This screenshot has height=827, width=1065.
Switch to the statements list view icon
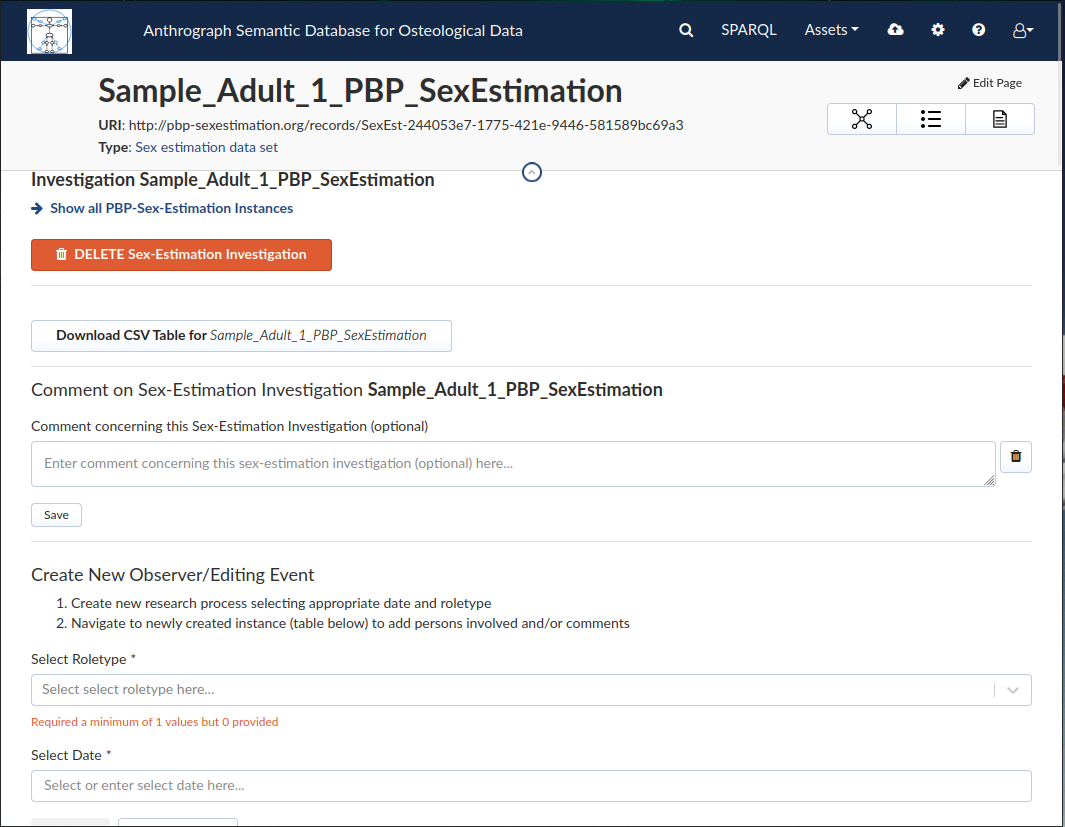931,120
